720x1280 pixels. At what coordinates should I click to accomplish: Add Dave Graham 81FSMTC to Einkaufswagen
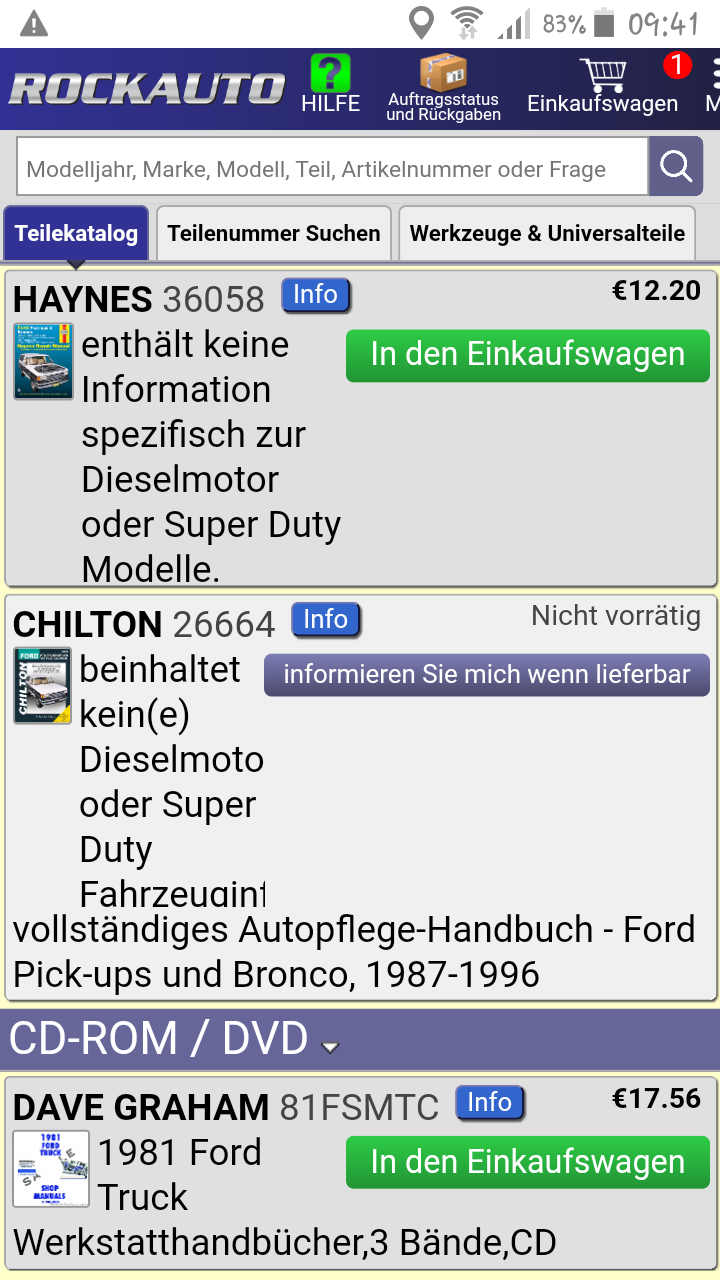pyautogui.click(x=528, y=1163)
